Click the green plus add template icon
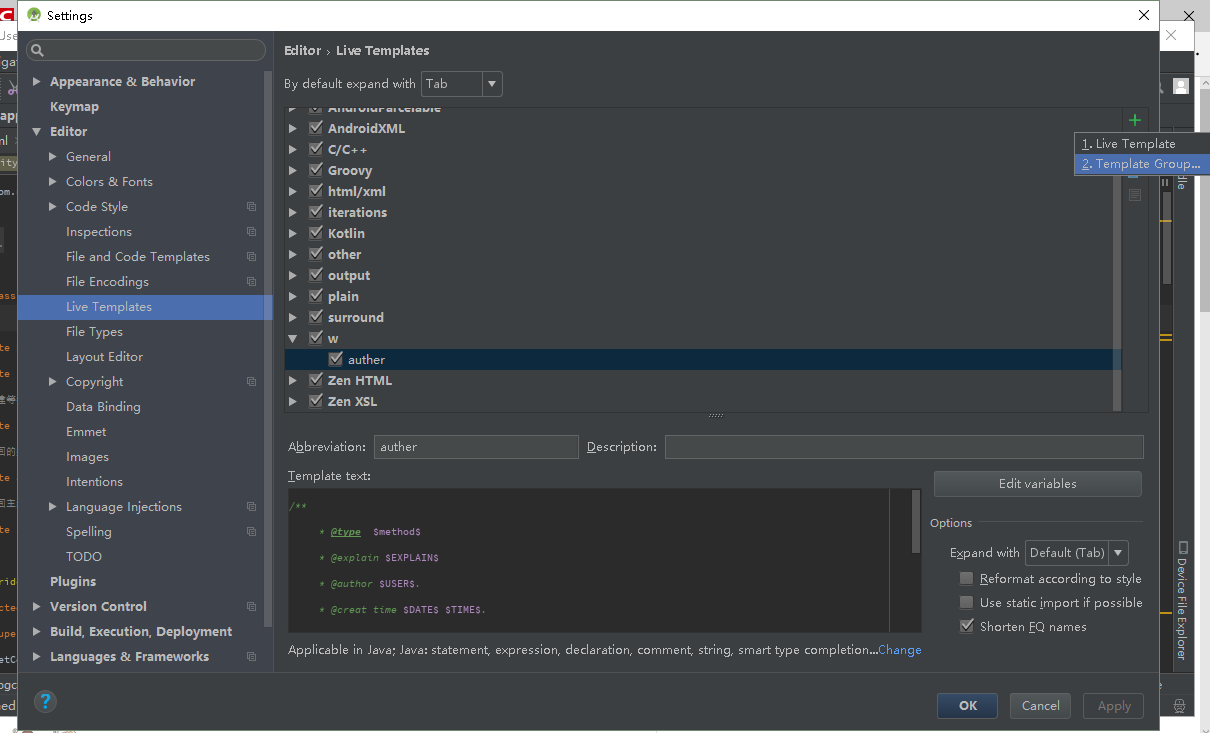Viewport: 1210px width, 733px height. [1134, 121]
